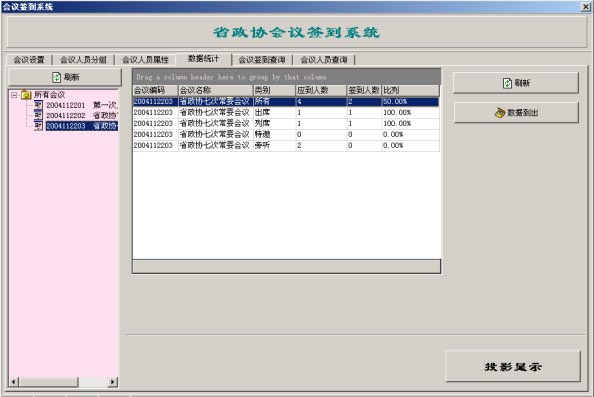The height and width of the screenshot is (397, 594).
Task: Select the 数据统计 tab
Action: click(203, 58)
